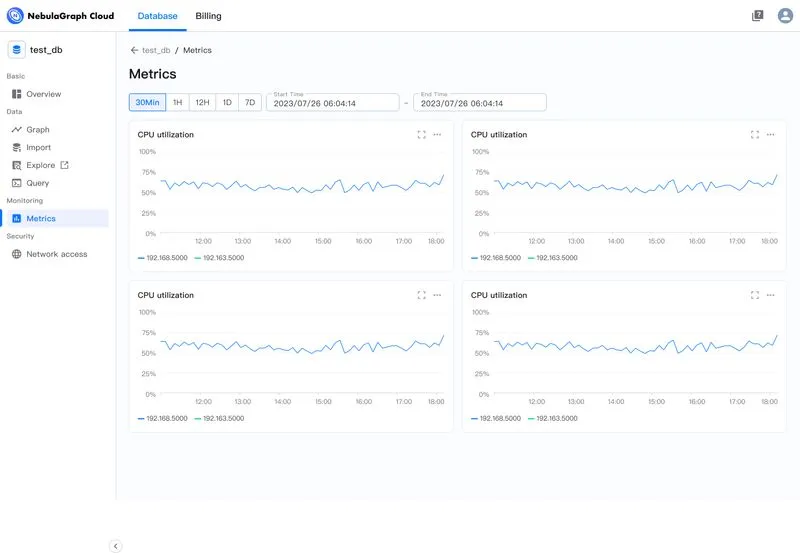Expand top-left CPU utilization chart to fullscreen
The height and width of the screenshot is (553, 800).
[x=421, y=135]
